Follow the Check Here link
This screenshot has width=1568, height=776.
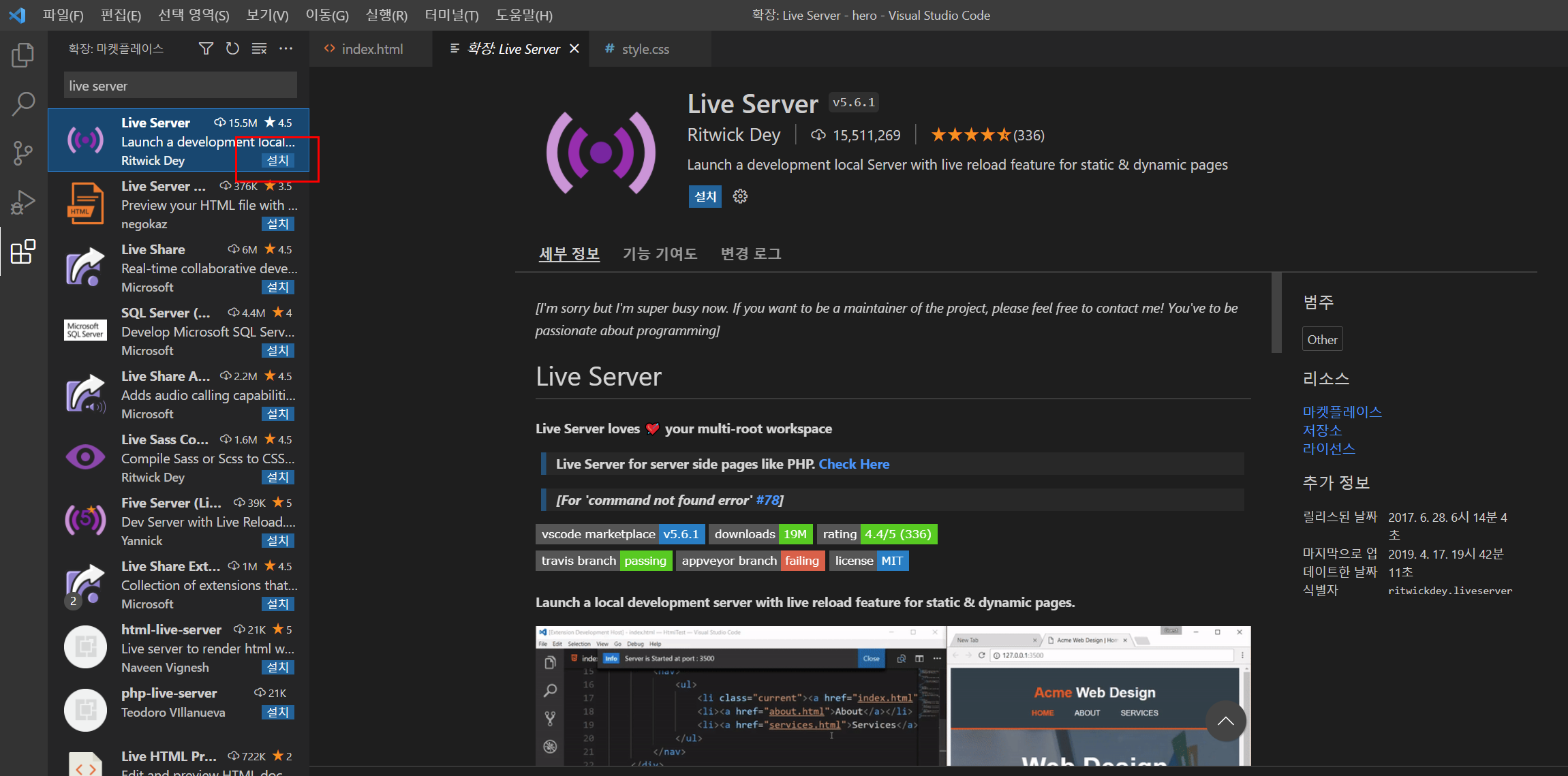[853, 464]
